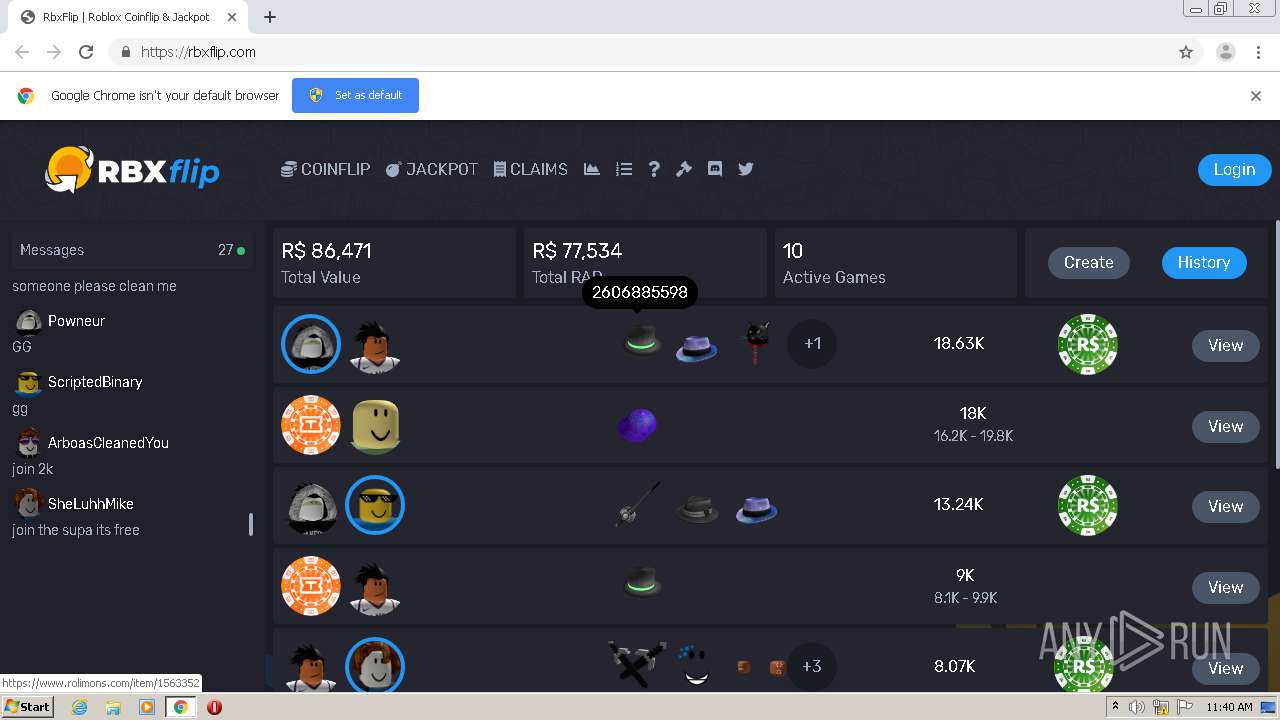Open Internet Explorer from taskbar
1280x720 pixels.
click(x=79, y=707)
